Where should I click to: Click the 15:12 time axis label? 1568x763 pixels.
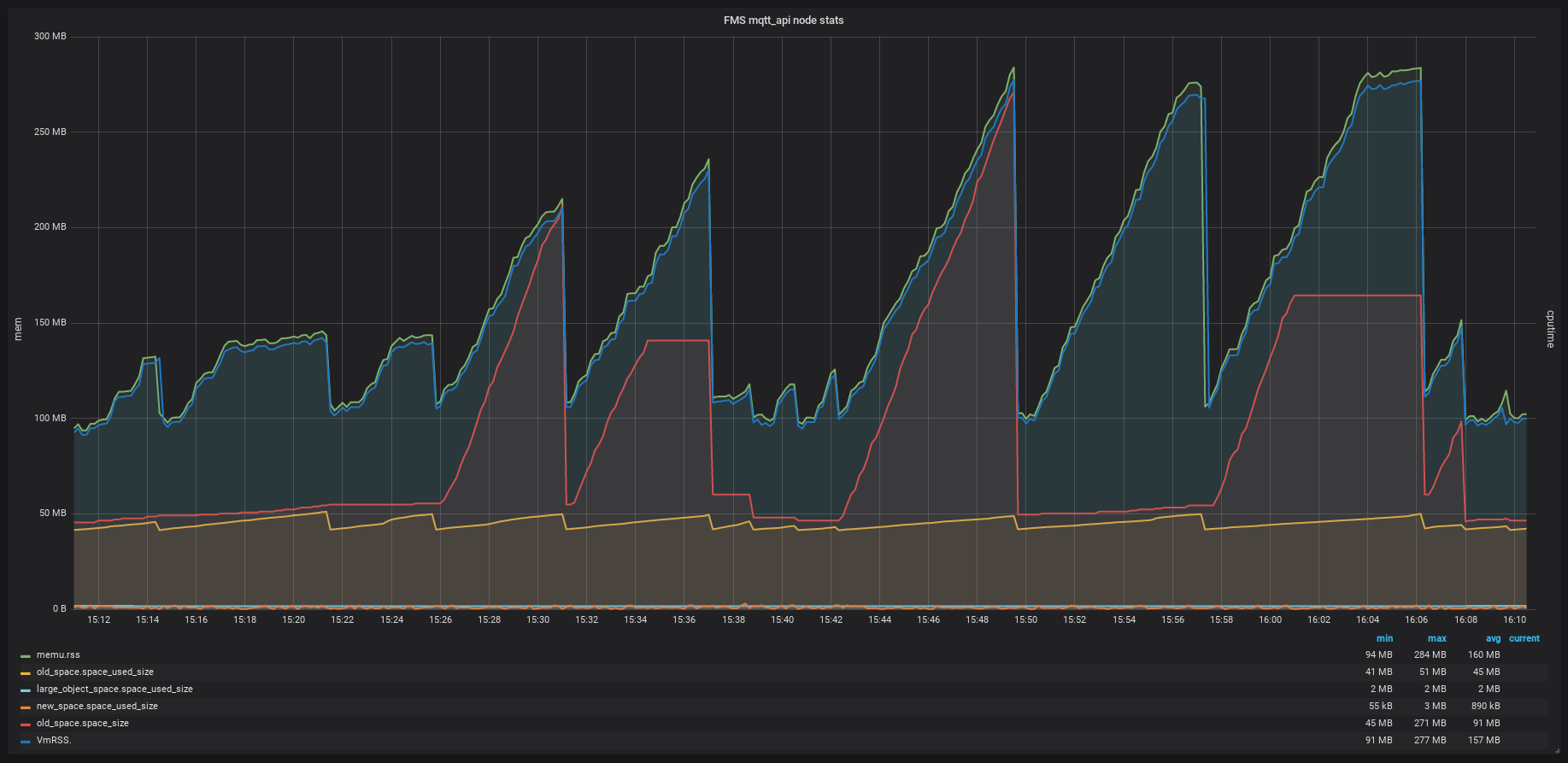[99, 620]
